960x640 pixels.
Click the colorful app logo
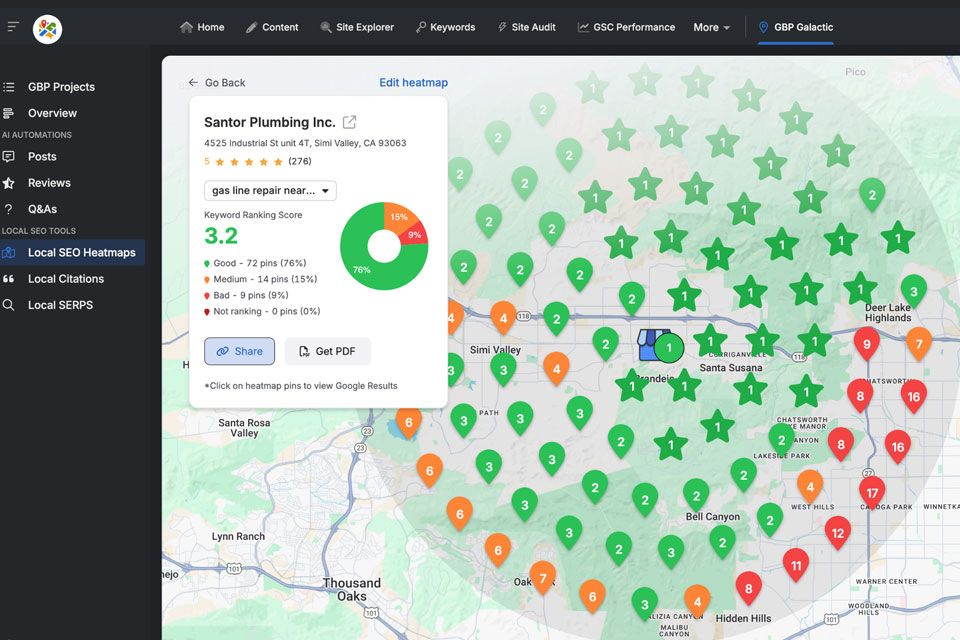[47, 28]
